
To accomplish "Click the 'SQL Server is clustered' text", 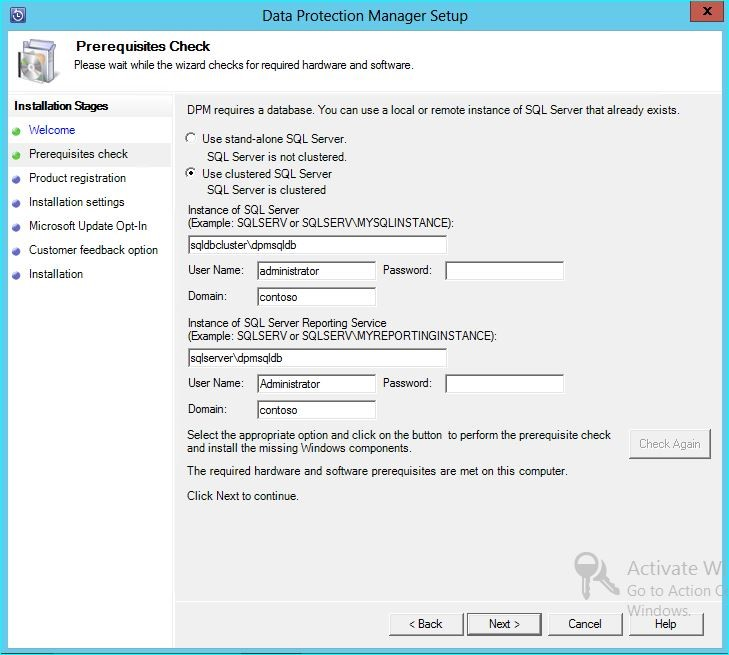I will (x=266, y=190).
